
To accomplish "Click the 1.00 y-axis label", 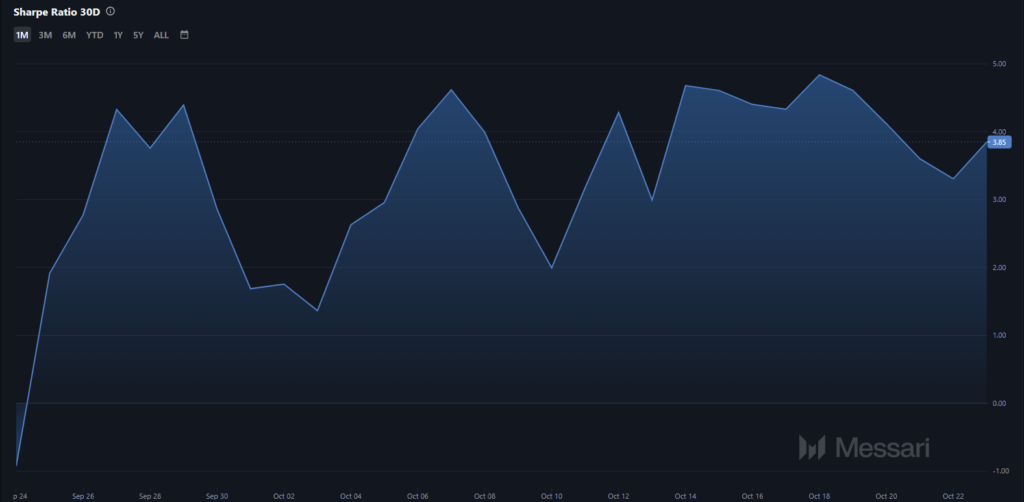I will (999, 336).
